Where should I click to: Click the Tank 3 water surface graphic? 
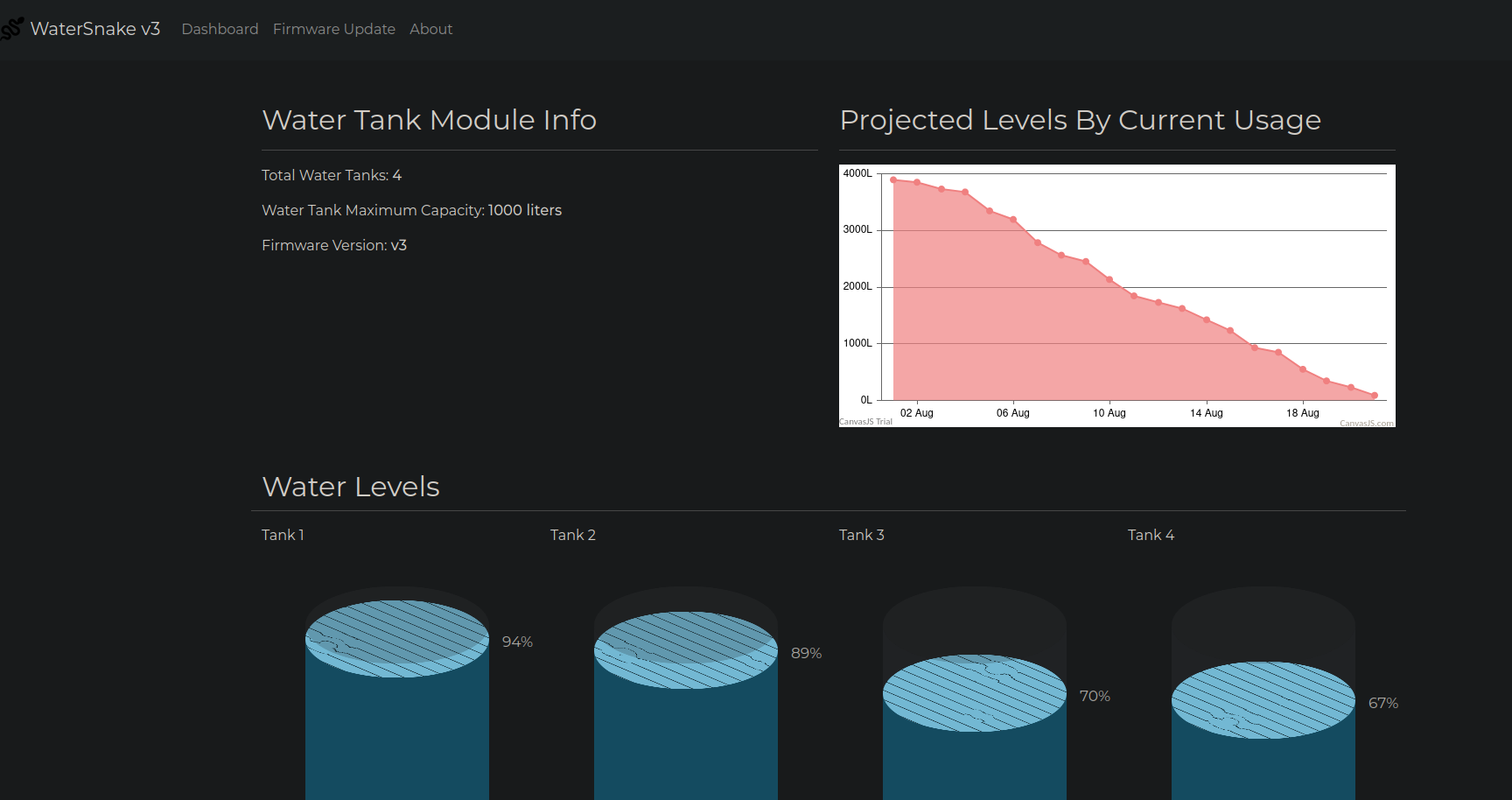[x=975, y=693]
